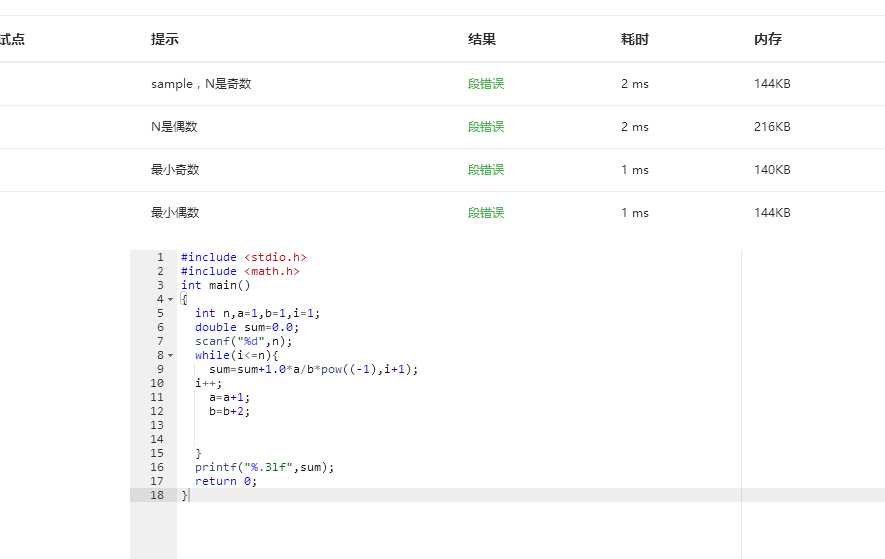Click the '#include <math.h>' line
Viewport: 885px width, 559px height.
click(x=240, y=271)
